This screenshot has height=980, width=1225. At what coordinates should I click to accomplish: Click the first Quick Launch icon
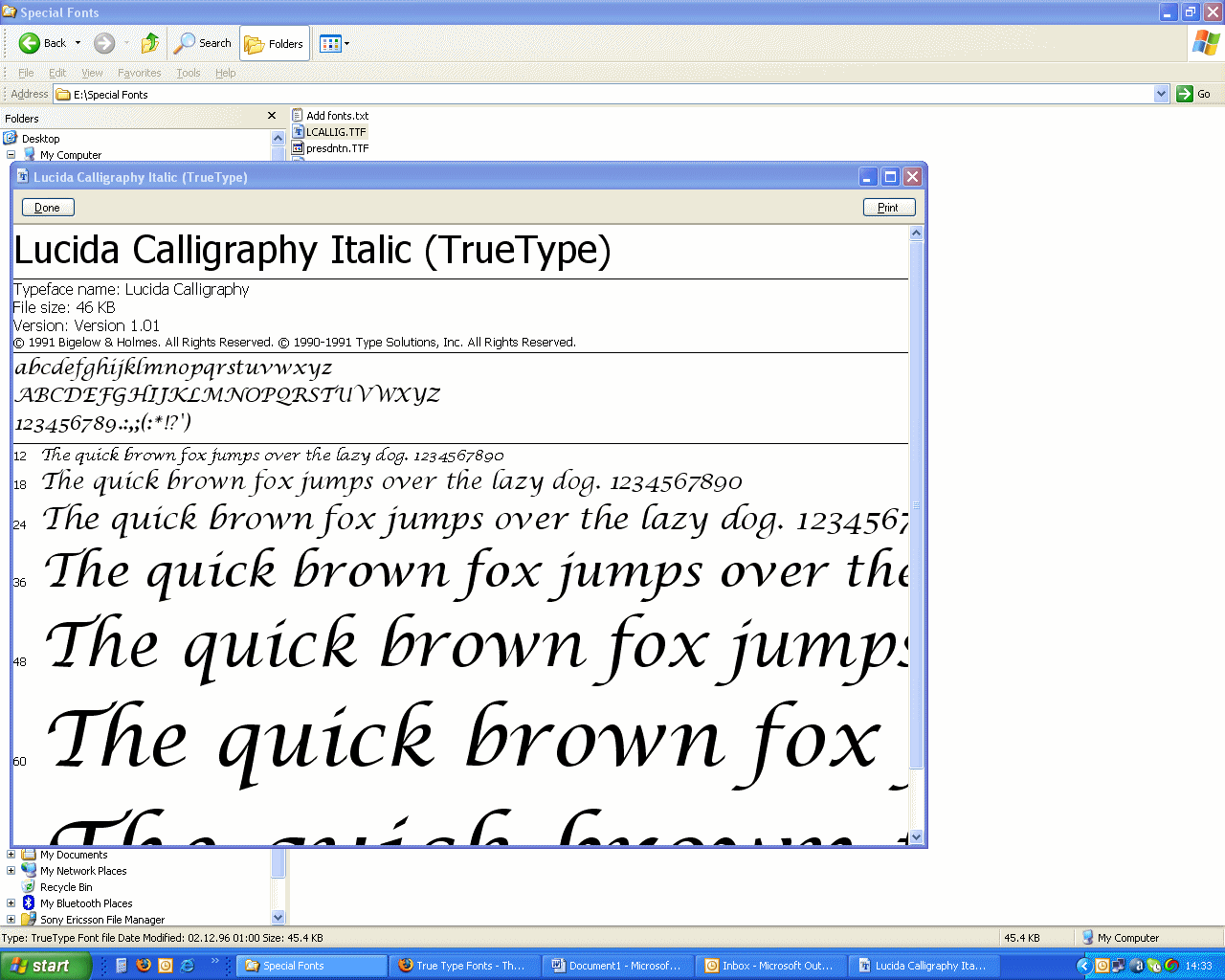click(122, 966)
